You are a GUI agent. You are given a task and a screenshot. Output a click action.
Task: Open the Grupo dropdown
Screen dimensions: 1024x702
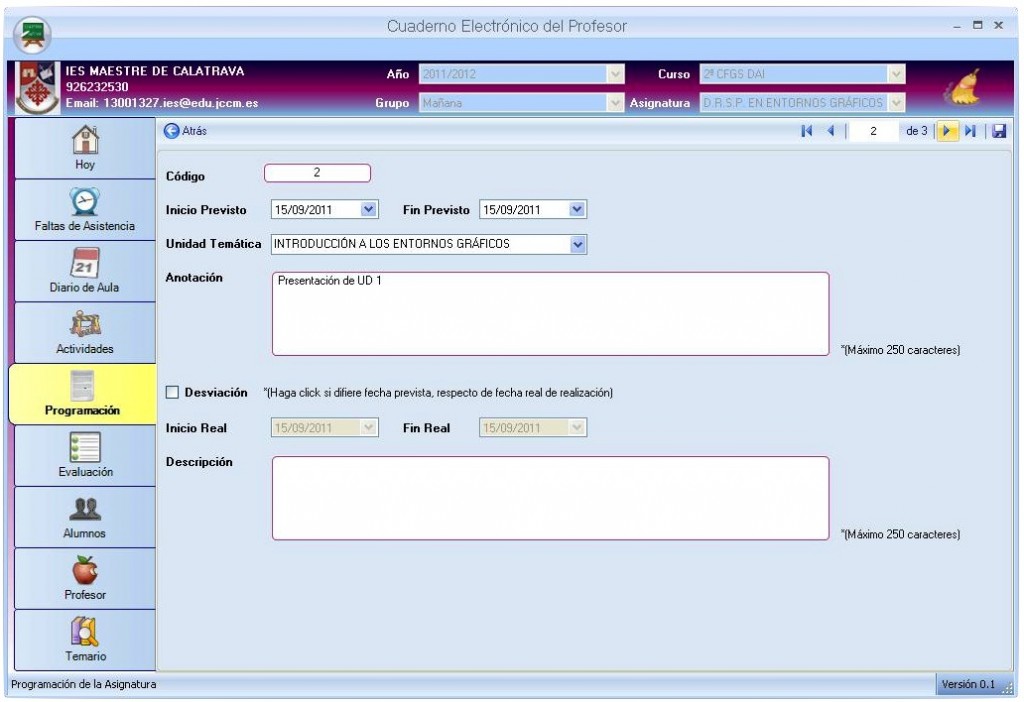click(x=615, y=103)
